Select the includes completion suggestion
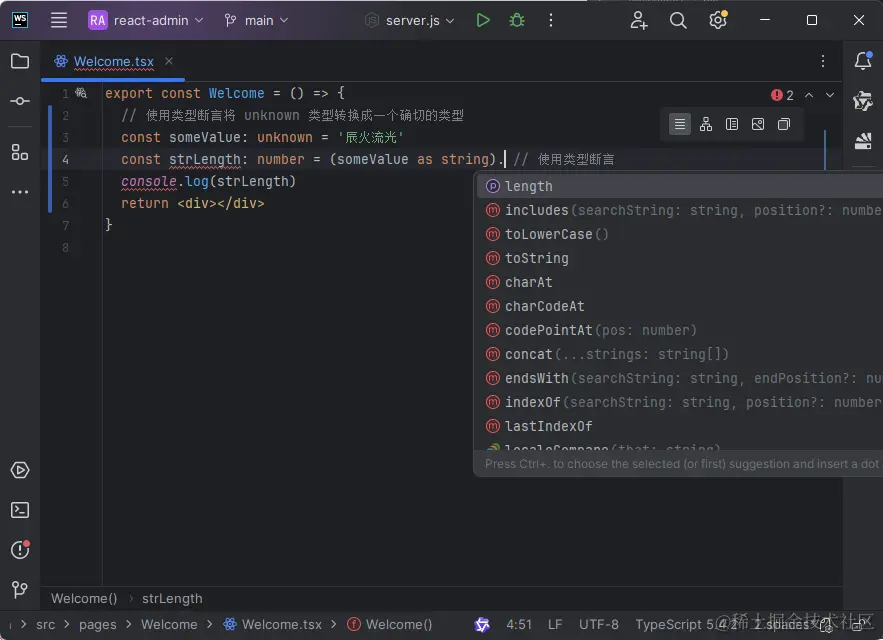 pyautogui.click(x=680, y=210)
